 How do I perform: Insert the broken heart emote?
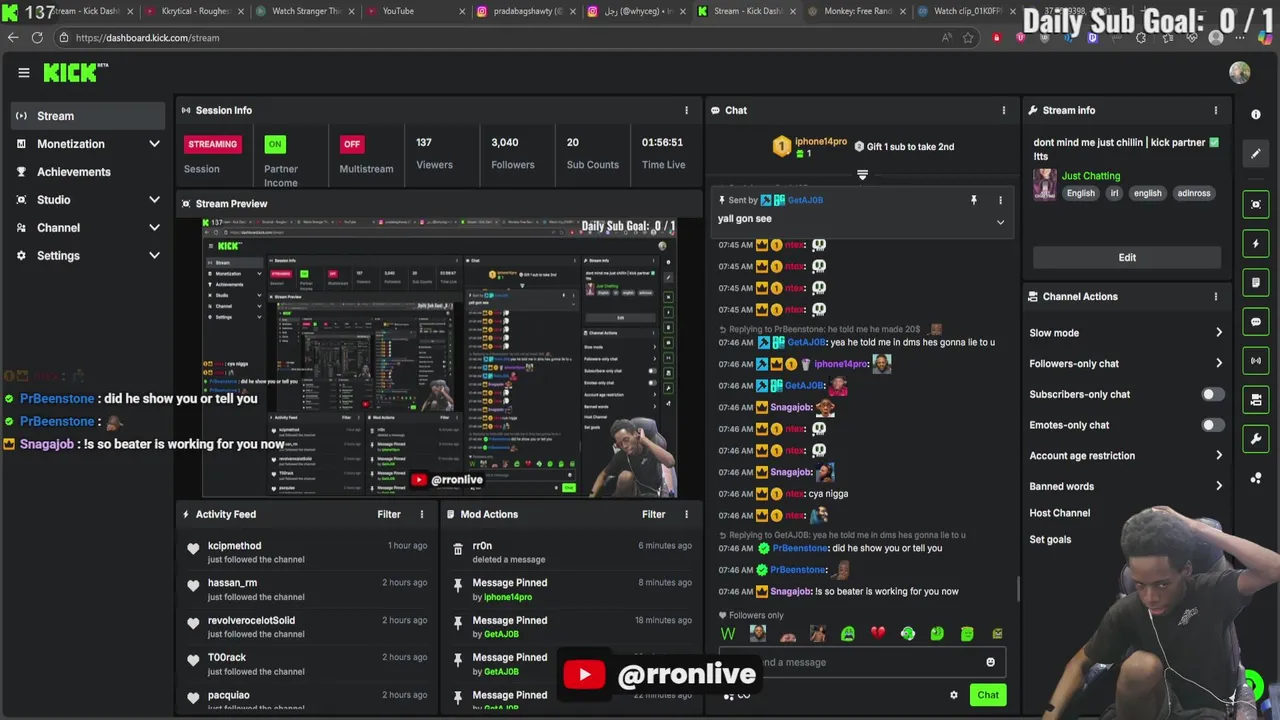pyautogui.click(x=878, y=633)
